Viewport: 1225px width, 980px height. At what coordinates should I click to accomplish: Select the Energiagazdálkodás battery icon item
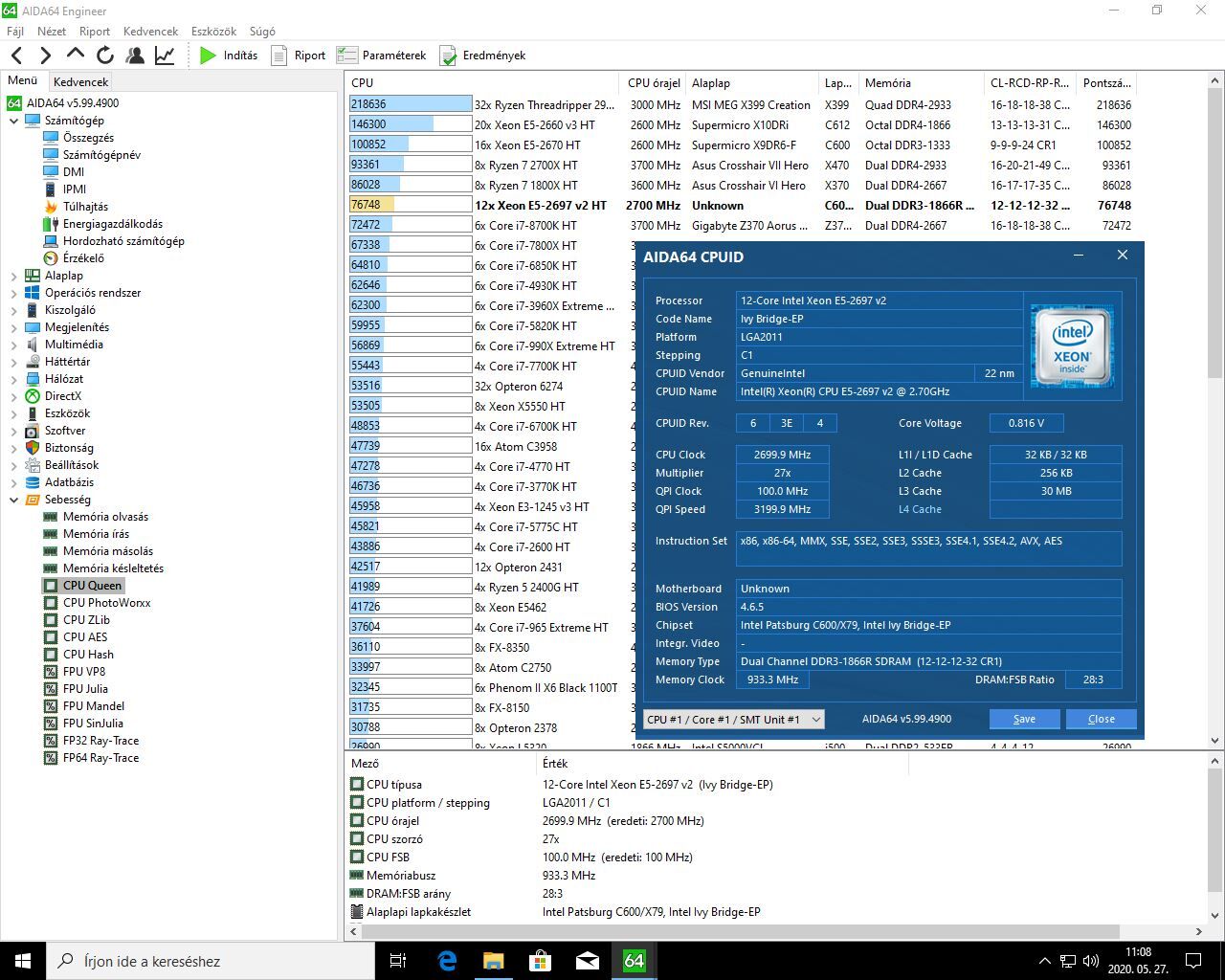click(x=51, y=224)
